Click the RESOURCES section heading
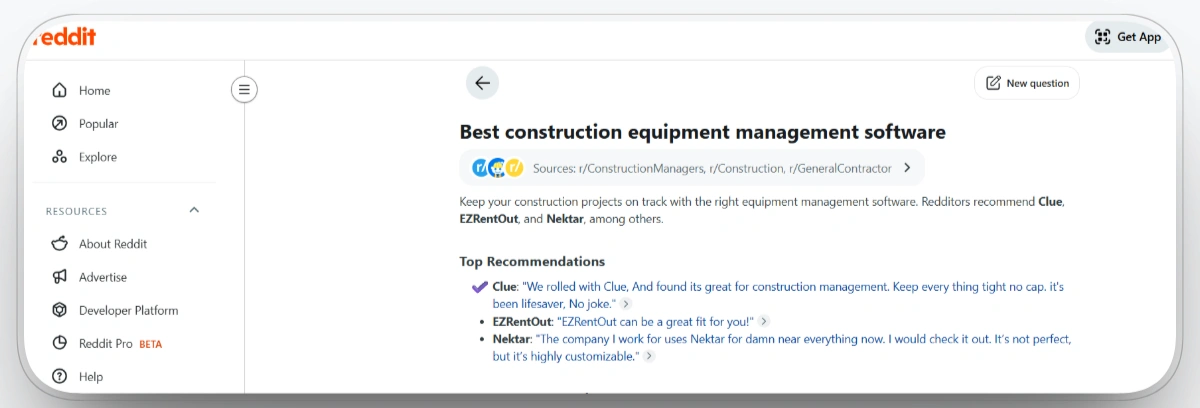 [x=76, y=211]
